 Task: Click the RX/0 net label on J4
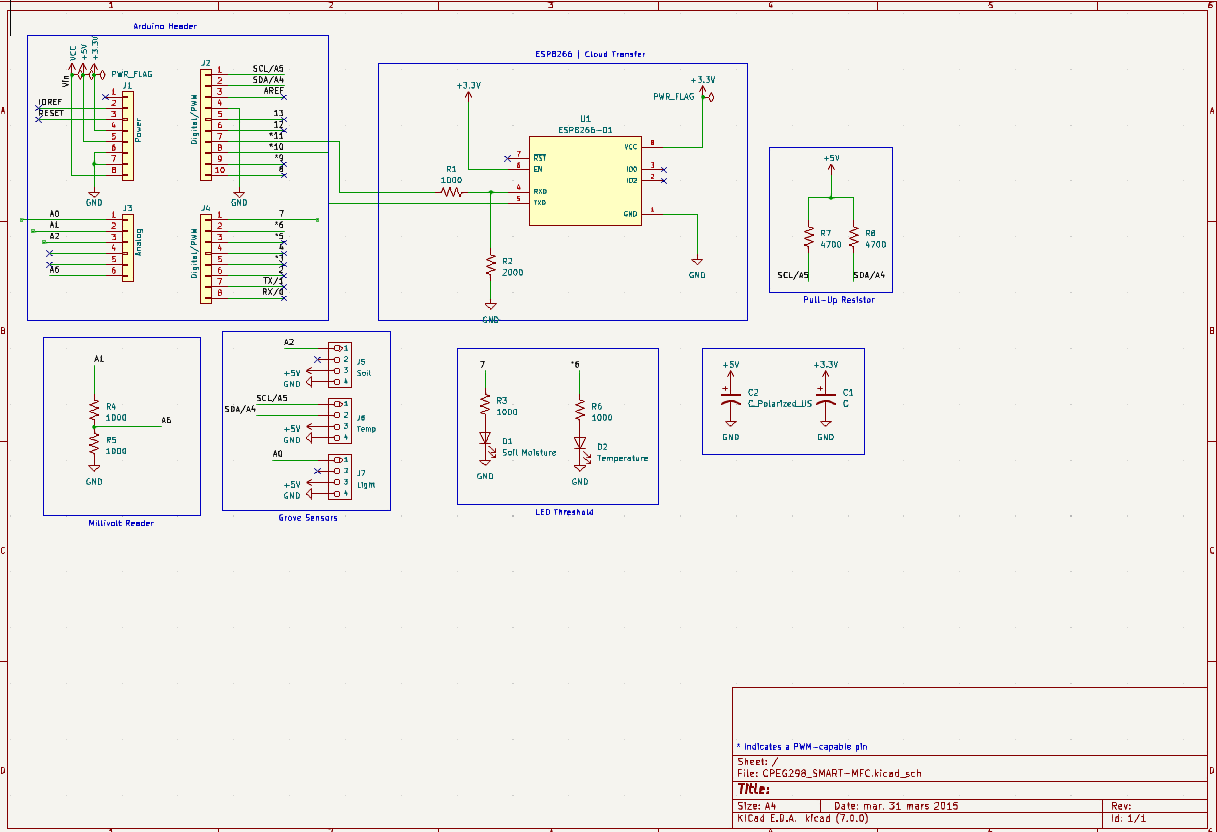click(x=273, y=292)
